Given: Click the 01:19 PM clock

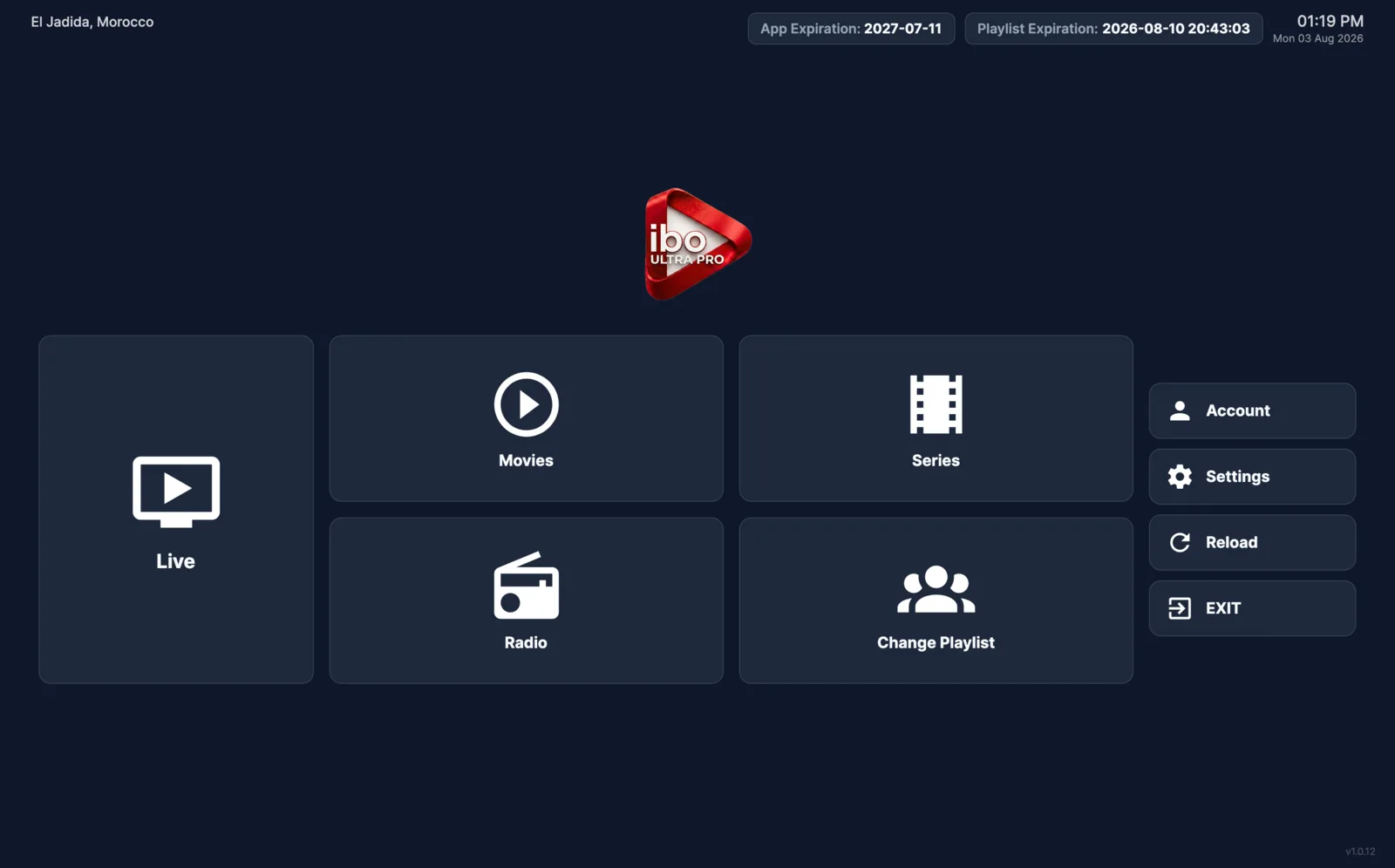Looking at the screenshot, I should coord(1330,21).
